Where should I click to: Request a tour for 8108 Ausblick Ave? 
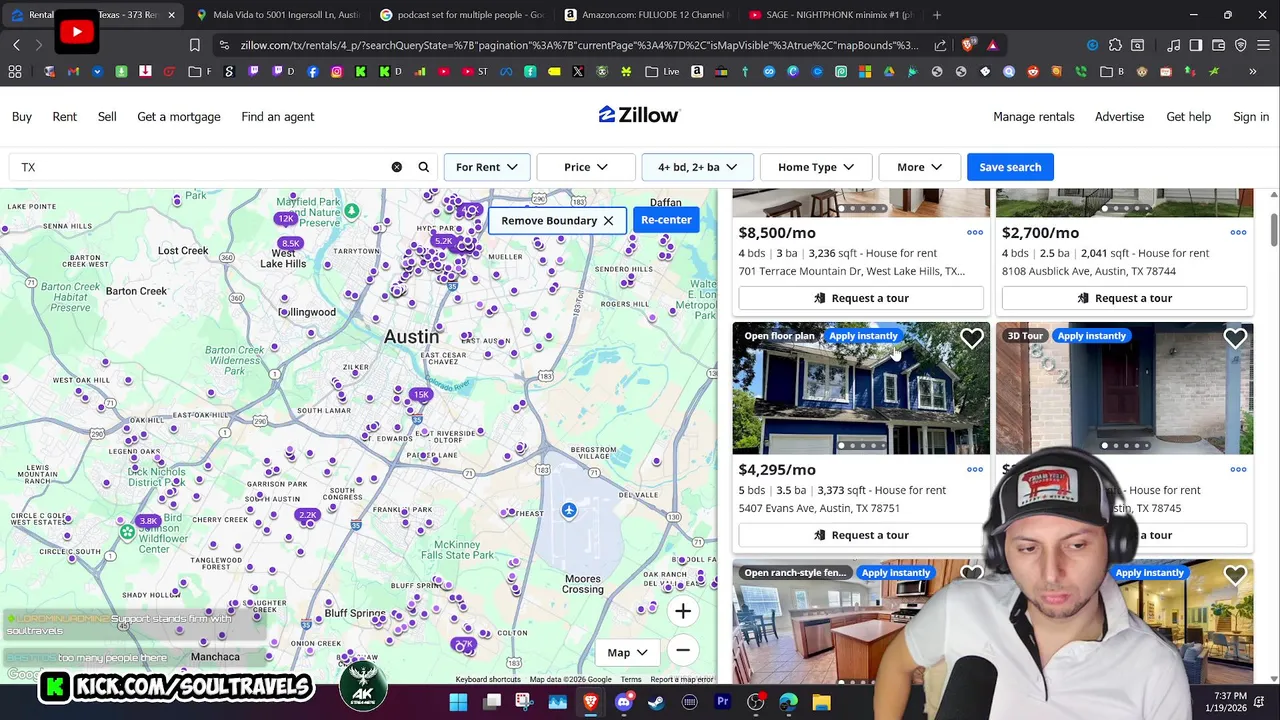click(1124, 298)
